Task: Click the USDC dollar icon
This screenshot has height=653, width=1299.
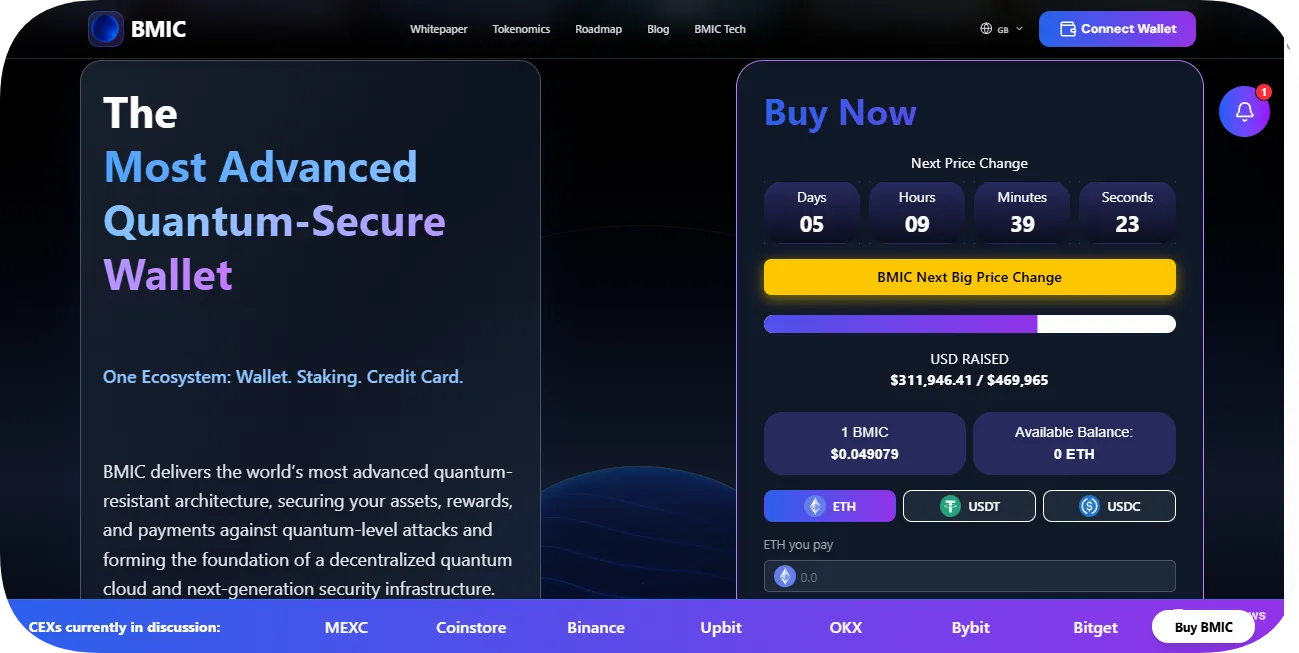Action: (1087, 506)
